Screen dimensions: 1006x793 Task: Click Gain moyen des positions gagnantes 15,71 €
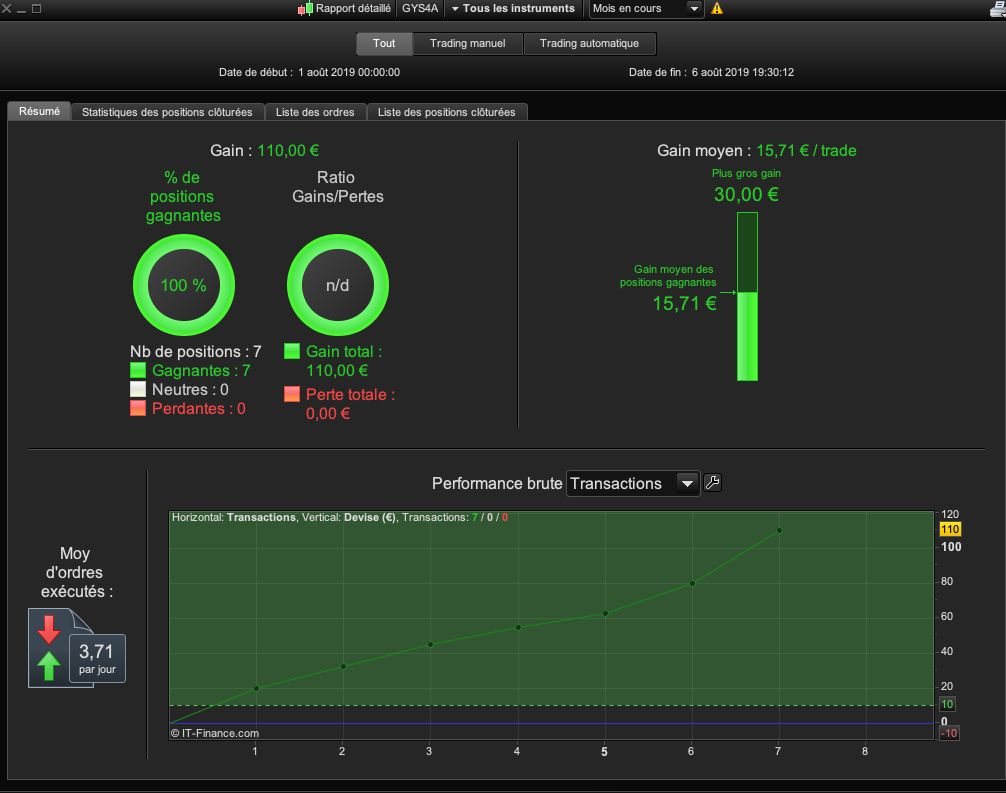pyautogui.click(x=669, y=288)
